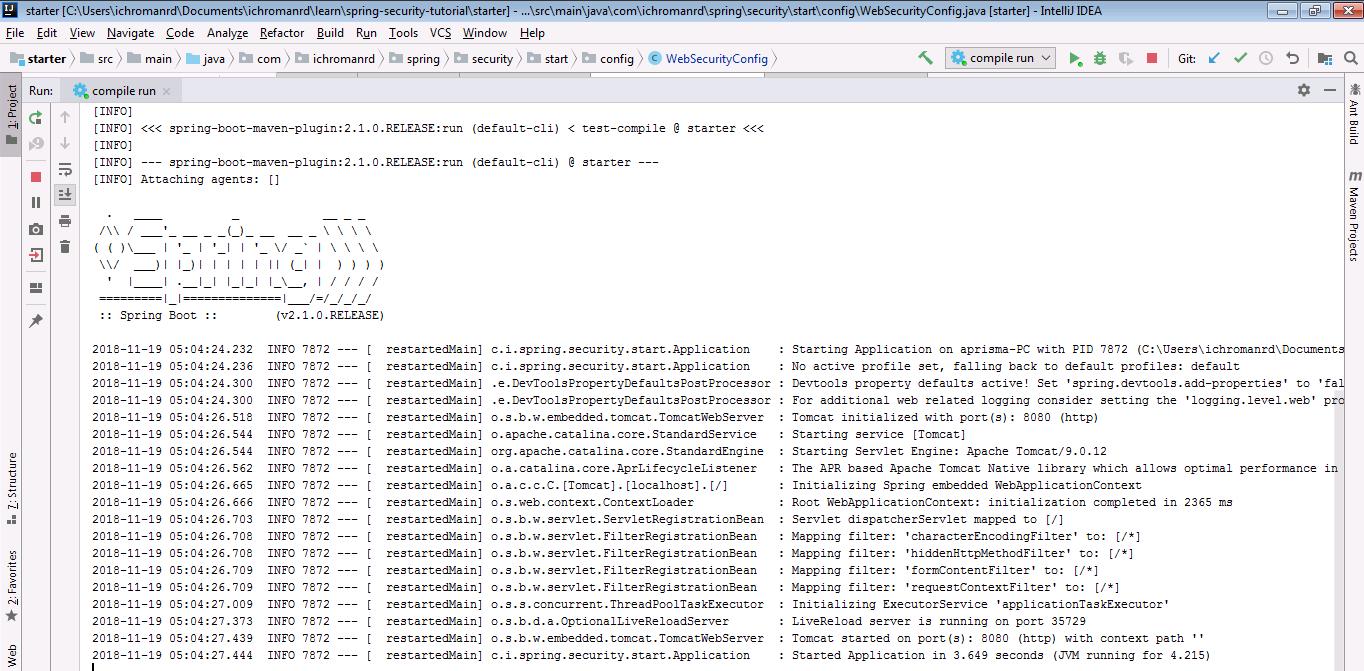Pause output in Run panel
Viewport: 1364px width, 671px height.
click(x=36, y=203)
